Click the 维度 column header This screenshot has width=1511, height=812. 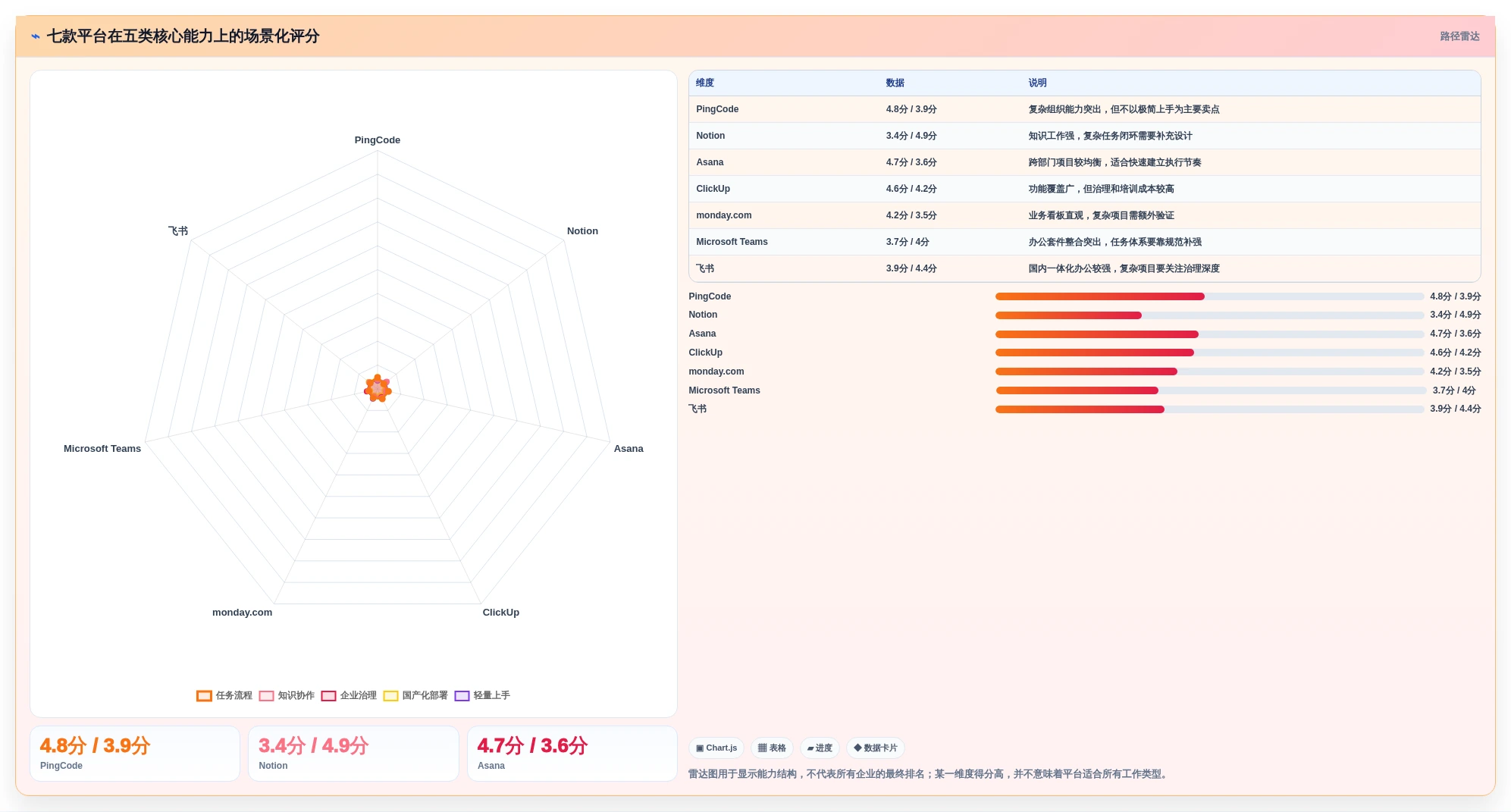tap(705, 83)
